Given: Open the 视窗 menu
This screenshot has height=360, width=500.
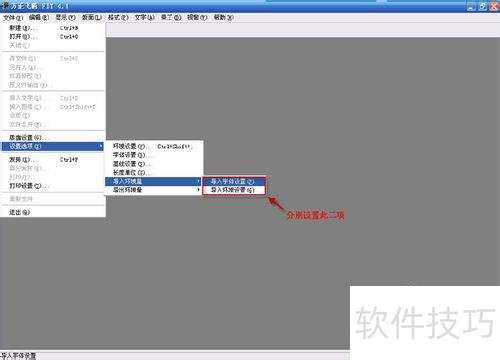Looking at the screenshot, I should pos(197,17).
